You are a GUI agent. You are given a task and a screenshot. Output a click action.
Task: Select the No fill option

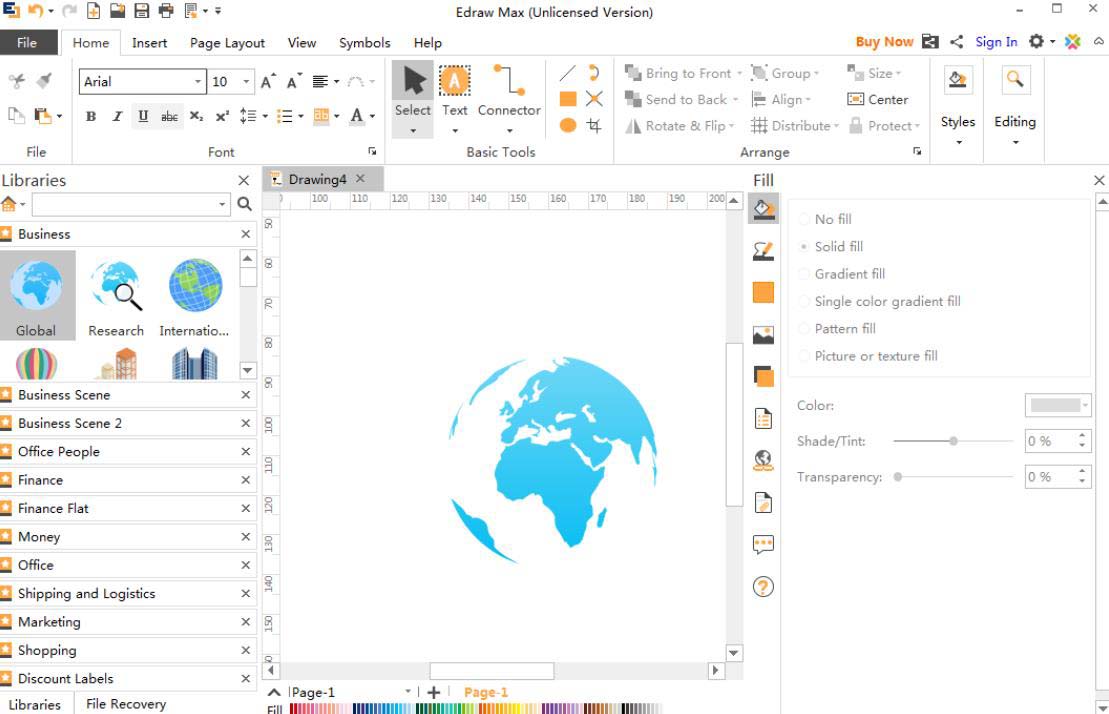pyautogui.click(x=826, y=219)
